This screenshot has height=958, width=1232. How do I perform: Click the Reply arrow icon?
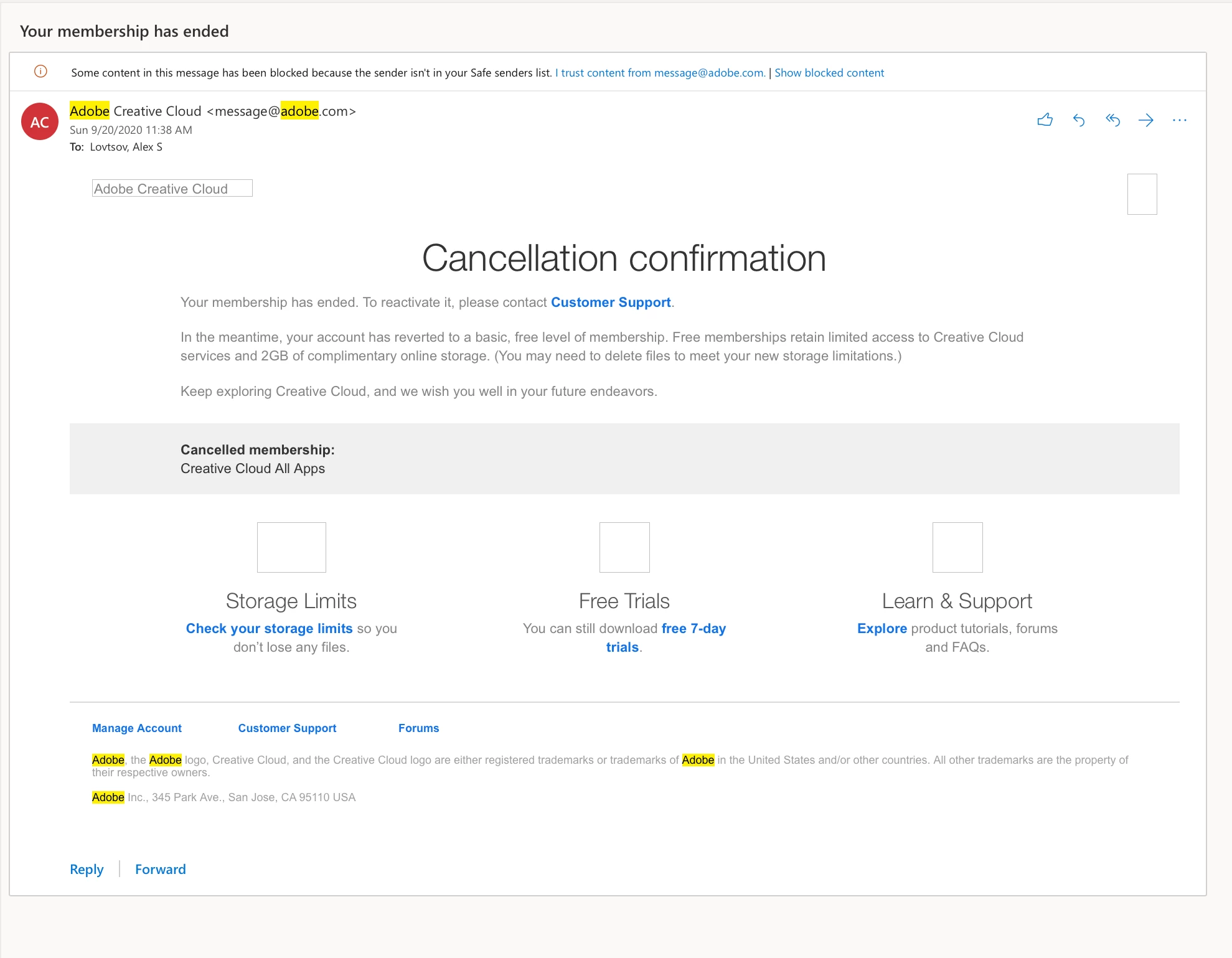tap(1079, 120)
